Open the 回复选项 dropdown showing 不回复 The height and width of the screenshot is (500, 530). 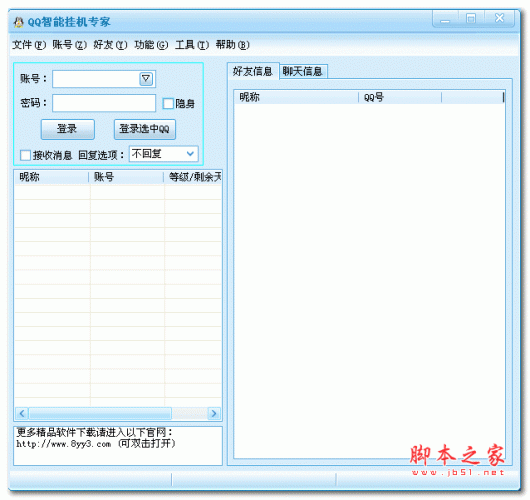(164, 154)
